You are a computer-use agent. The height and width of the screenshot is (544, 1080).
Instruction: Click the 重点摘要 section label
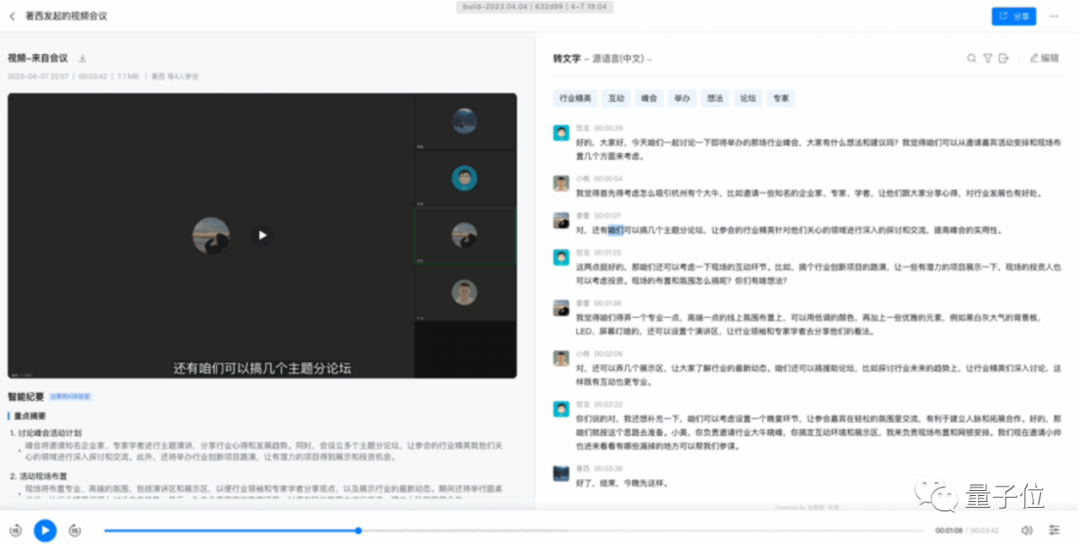30,416
